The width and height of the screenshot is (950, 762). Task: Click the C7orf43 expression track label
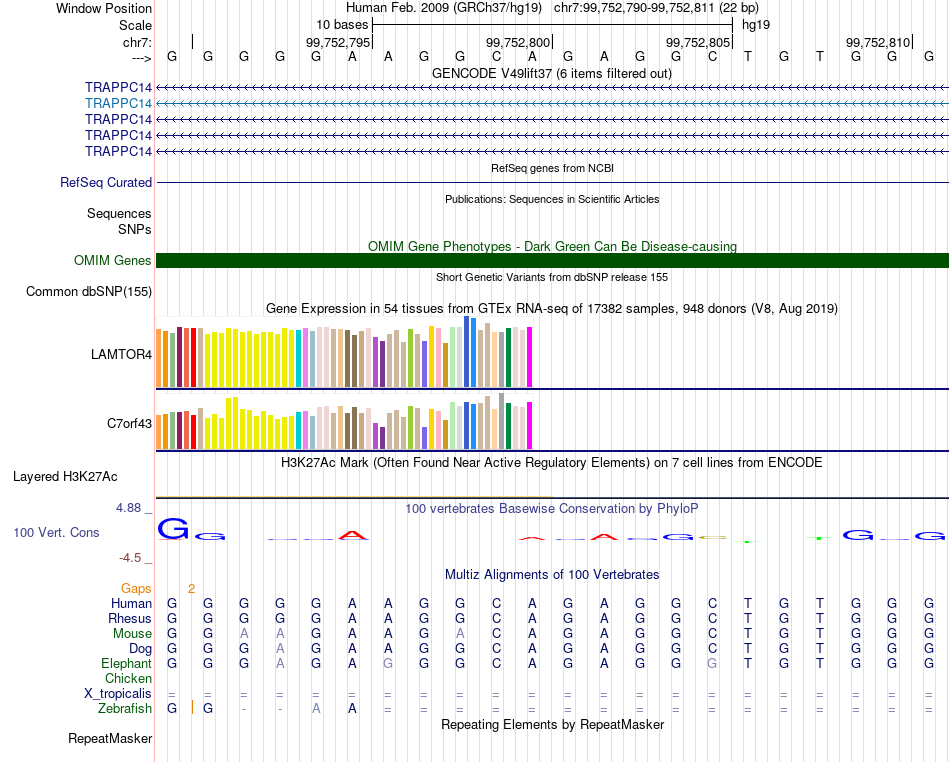[129, 423]
